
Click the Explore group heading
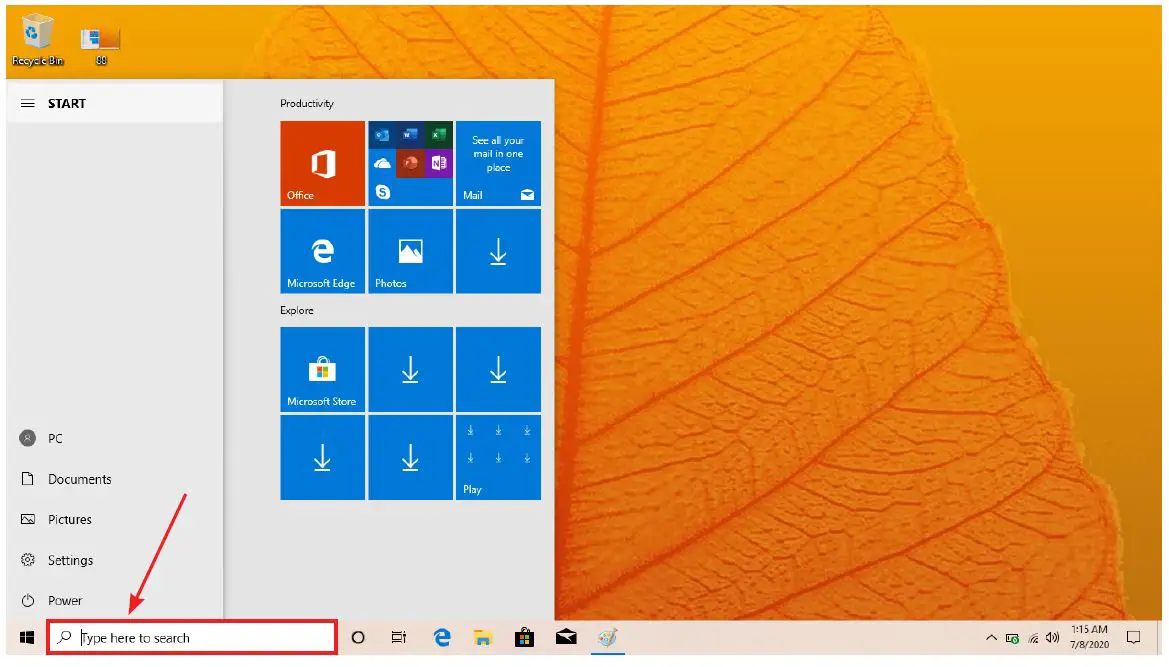pyautogui.click(x=297, y=311)
